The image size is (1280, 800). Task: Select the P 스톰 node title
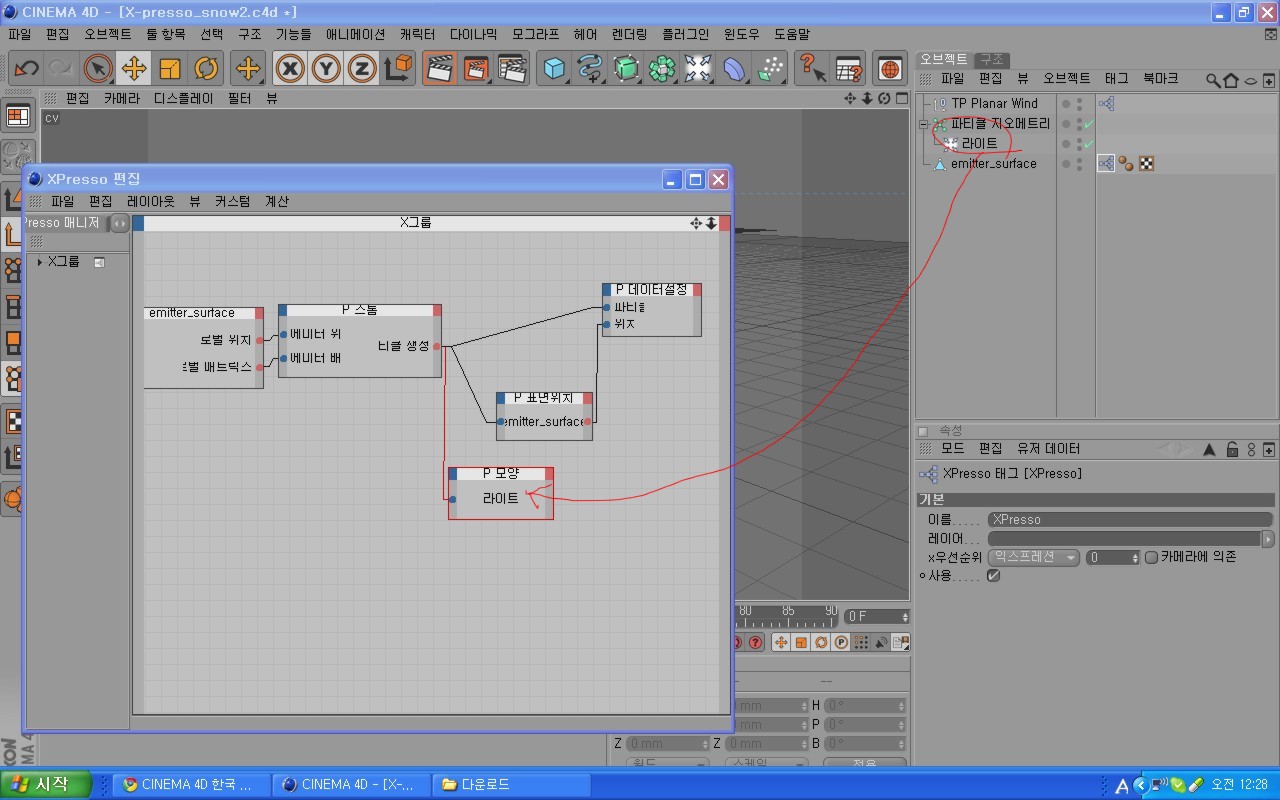[x=360, y=310]
